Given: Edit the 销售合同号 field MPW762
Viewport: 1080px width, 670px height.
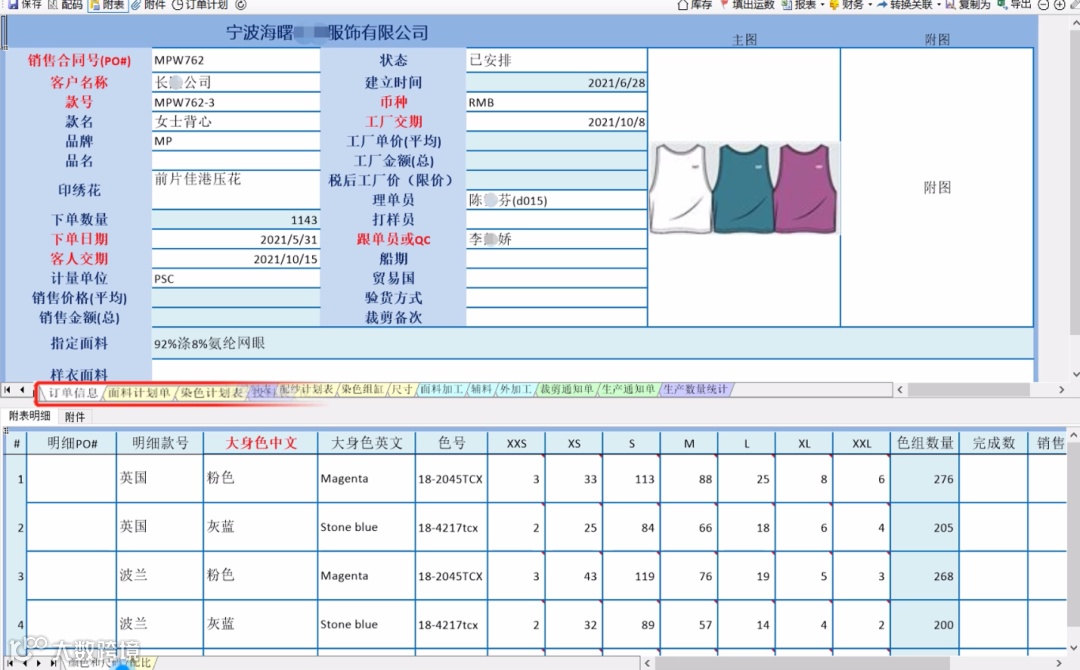Looking at the screenshot, I should pos(236,60).
